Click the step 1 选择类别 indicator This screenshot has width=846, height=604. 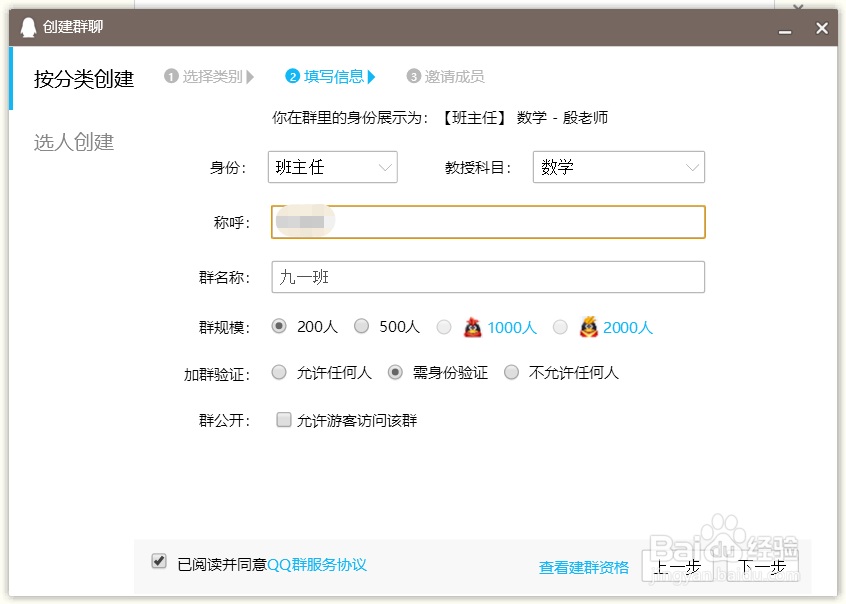pyautogui.click(x=209, y=76)
